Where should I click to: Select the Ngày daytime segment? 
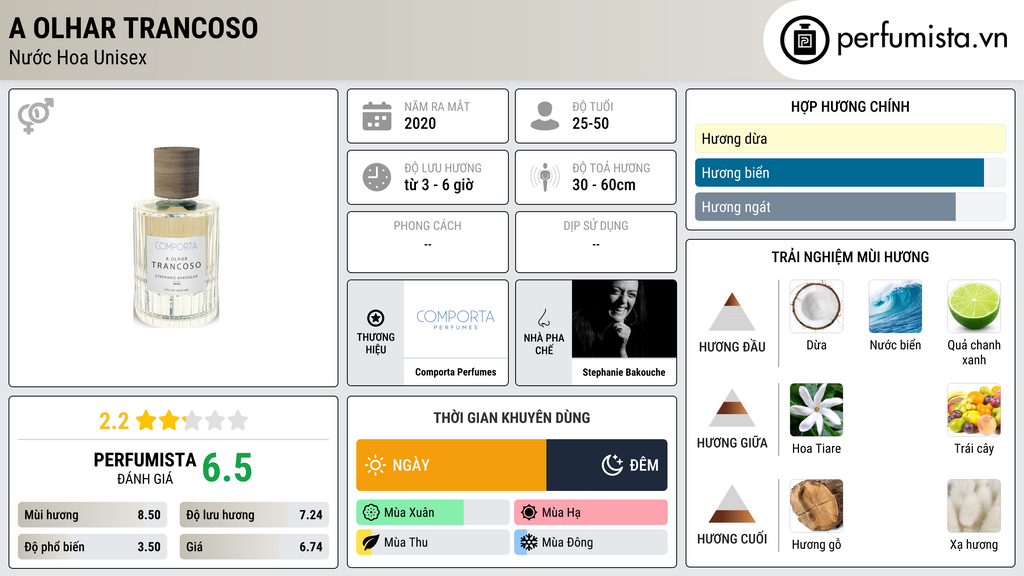pos(451,465)
